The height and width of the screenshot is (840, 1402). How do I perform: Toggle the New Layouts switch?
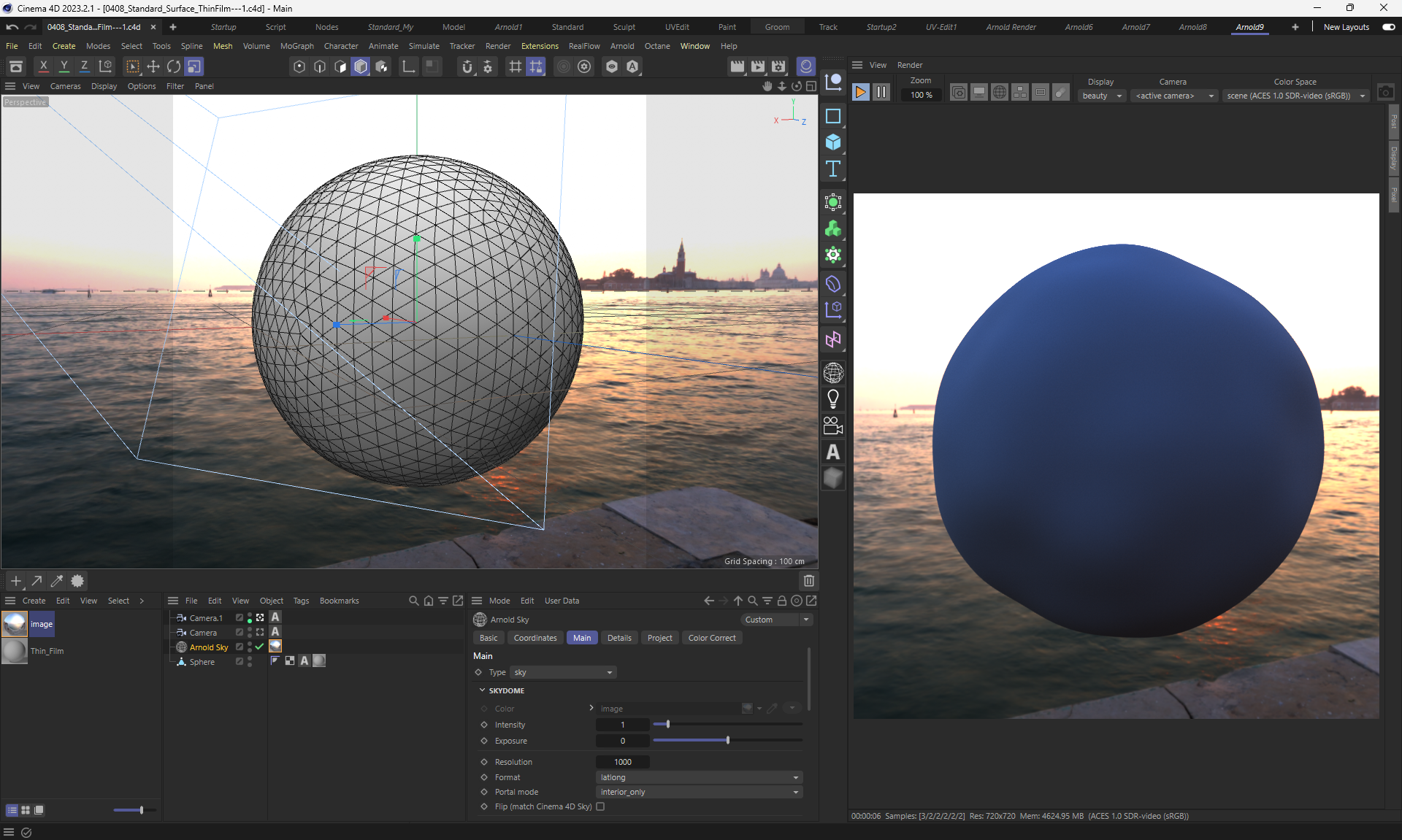point(1388,27)
